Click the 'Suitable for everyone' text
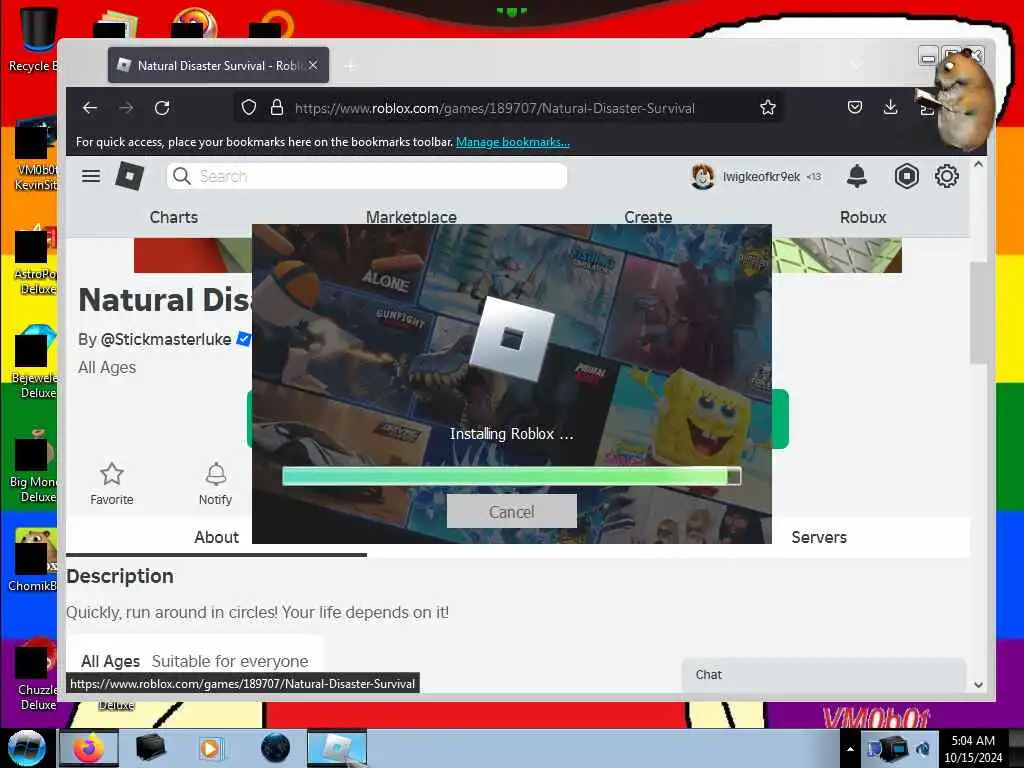Image resolution: width=1024 pixels, height=768 pixels. point(230,661)
